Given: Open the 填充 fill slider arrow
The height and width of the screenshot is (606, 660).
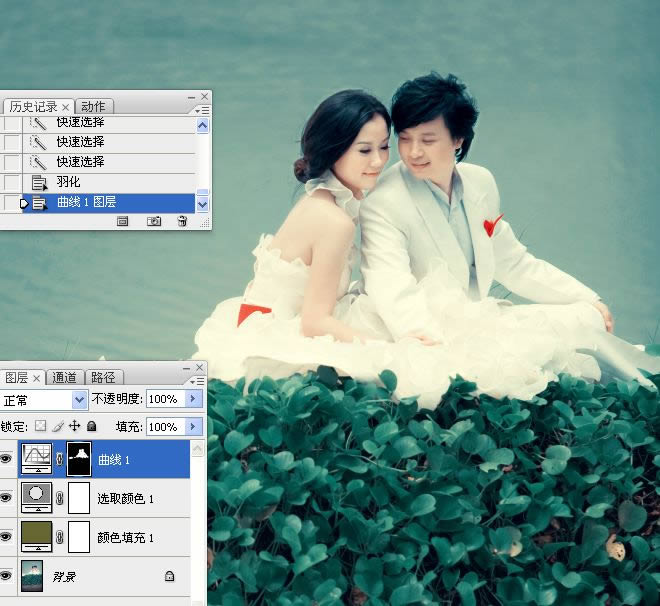Looking at the screenshot, I should tap(194, 426).
